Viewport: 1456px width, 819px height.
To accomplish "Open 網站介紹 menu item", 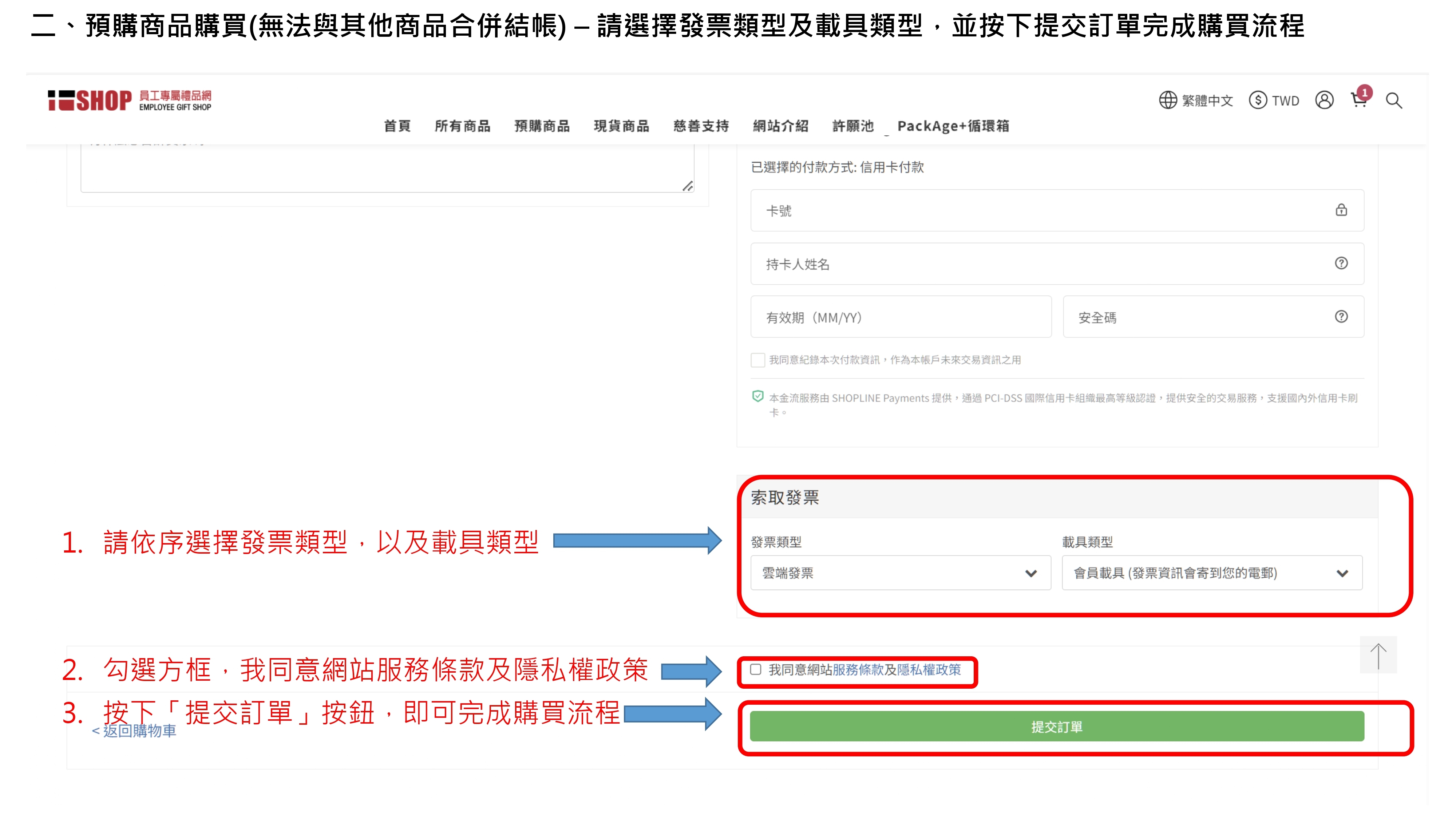I will pyautogui.click(x=781, y=126).
